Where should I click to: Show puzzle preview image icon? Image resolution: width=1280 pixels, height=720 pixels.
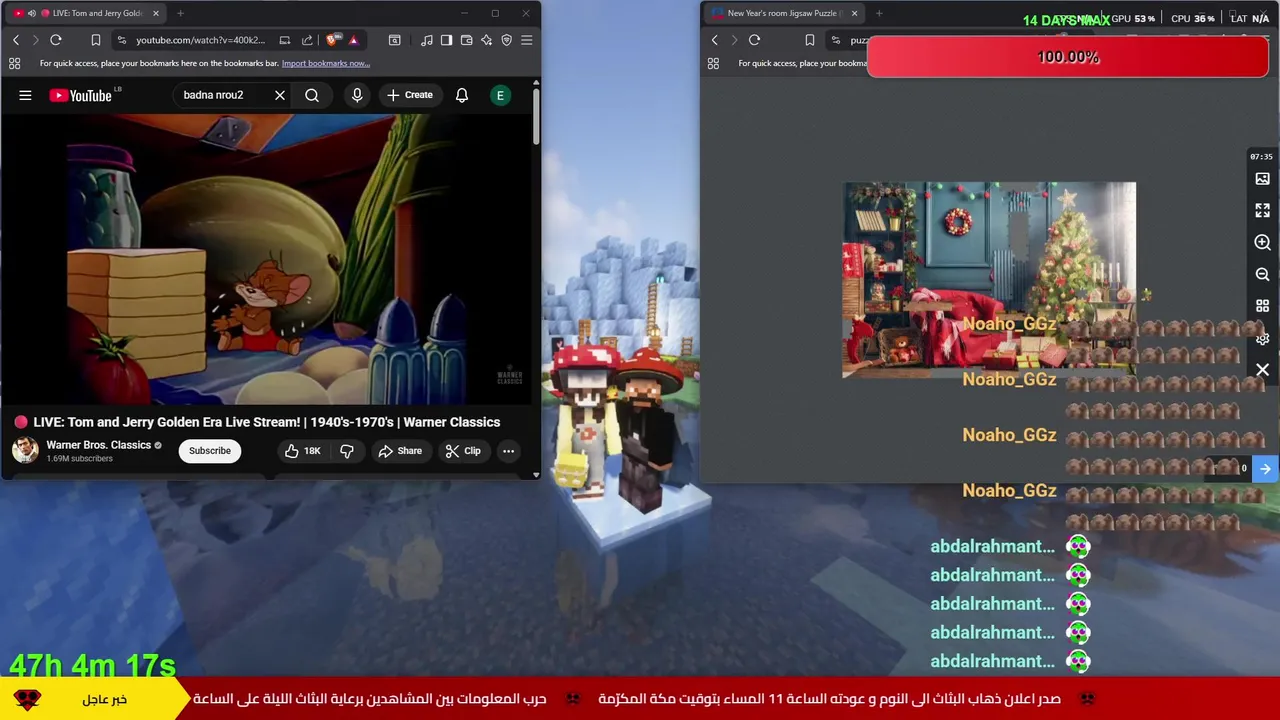1262,179
